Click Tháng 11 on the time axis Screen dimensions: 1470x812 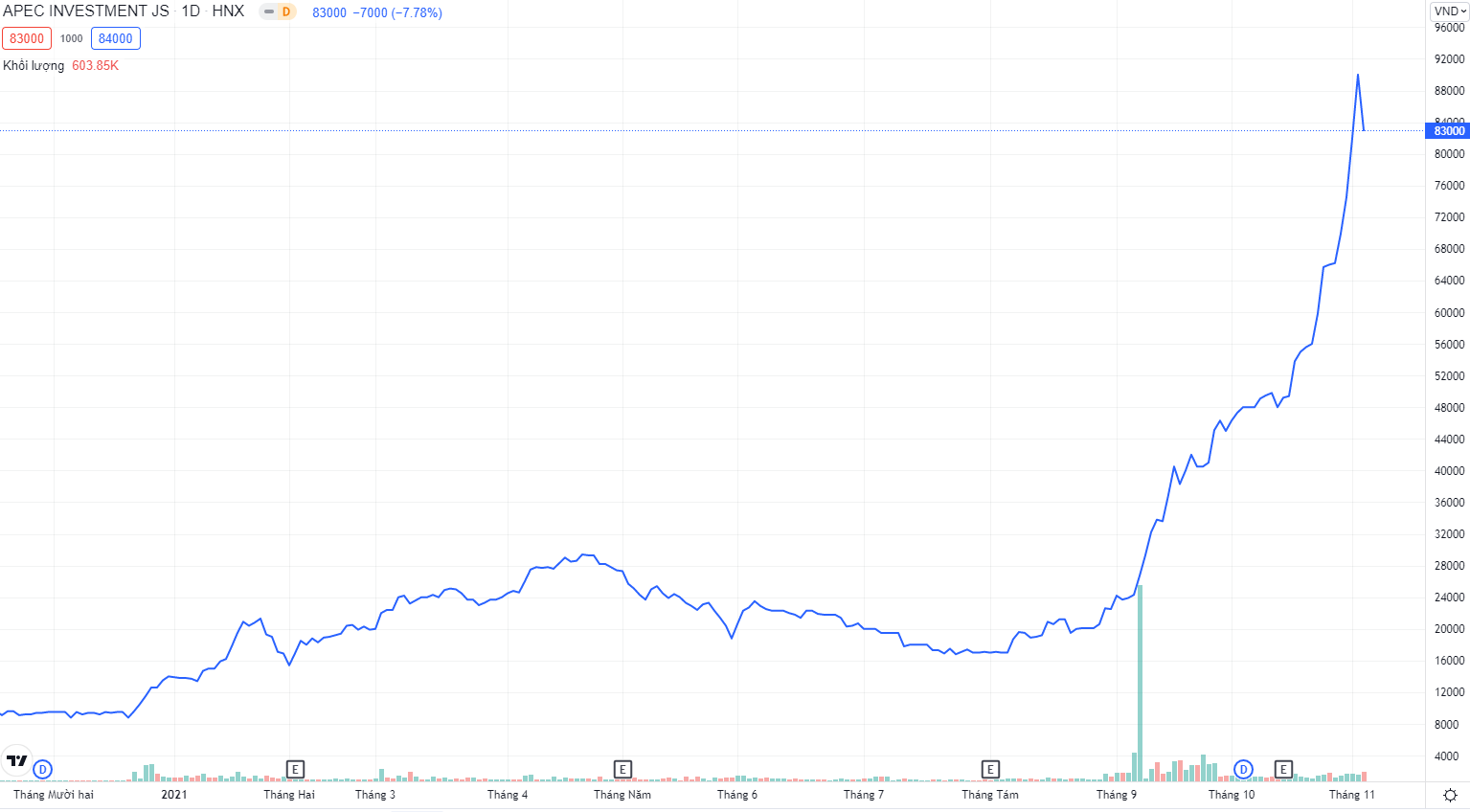[1352, 795]
